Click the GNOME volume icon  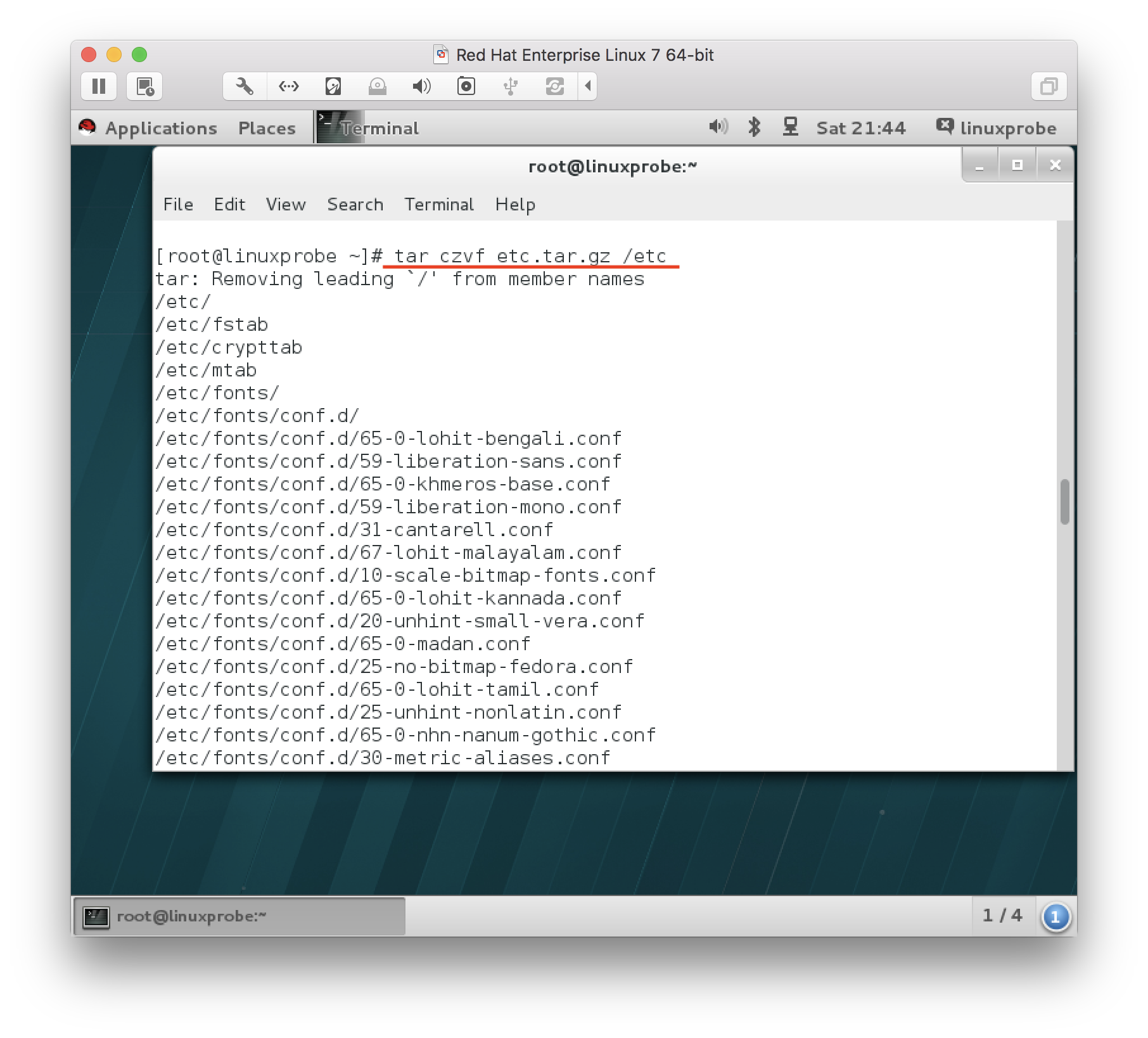718,127
